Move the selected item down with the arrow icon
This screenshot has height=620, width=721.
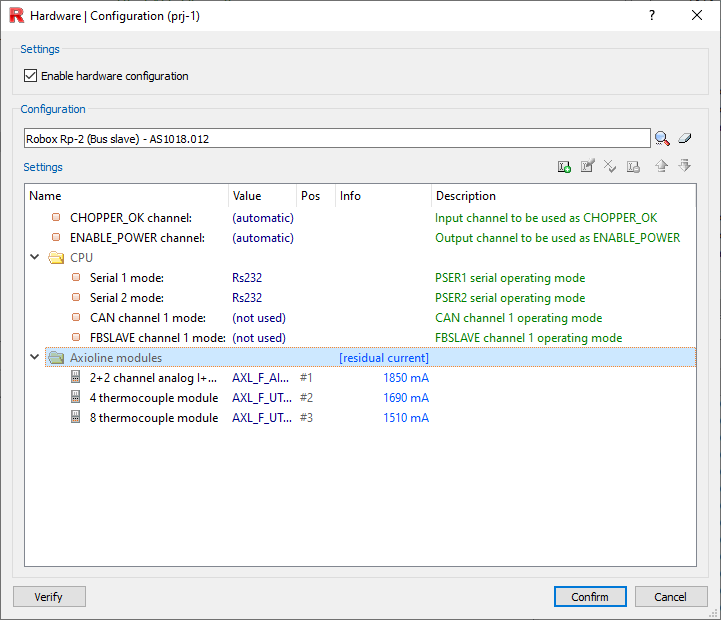coord(685,166)
